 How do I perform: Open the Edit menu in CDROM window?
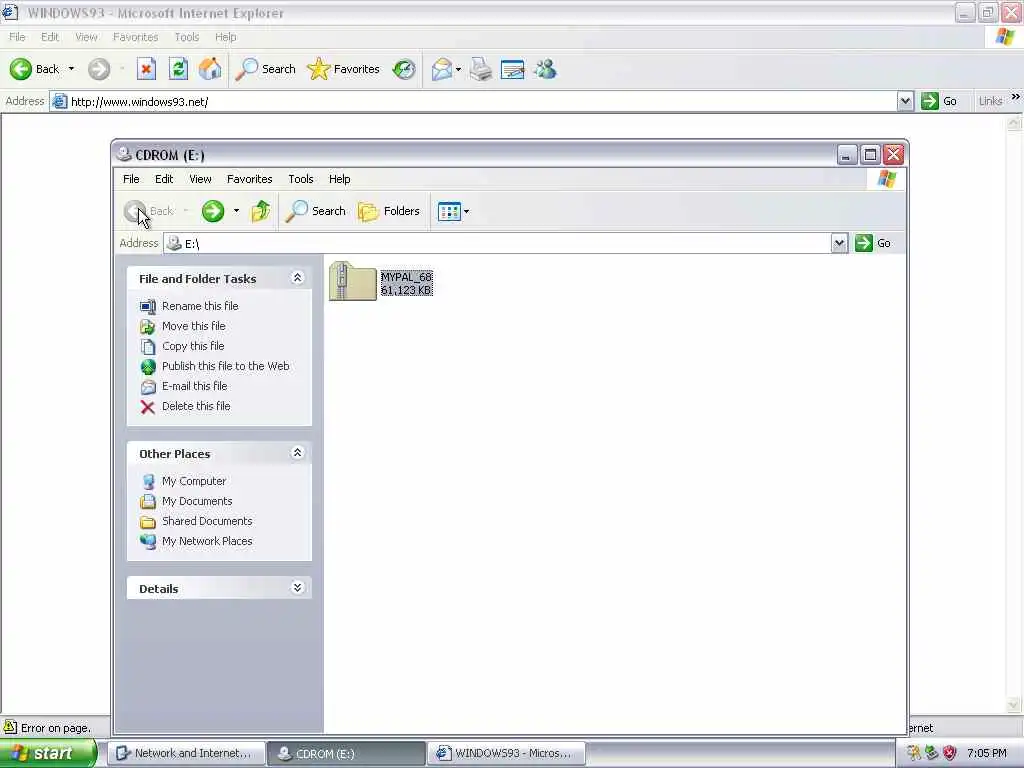pos(164,179)
